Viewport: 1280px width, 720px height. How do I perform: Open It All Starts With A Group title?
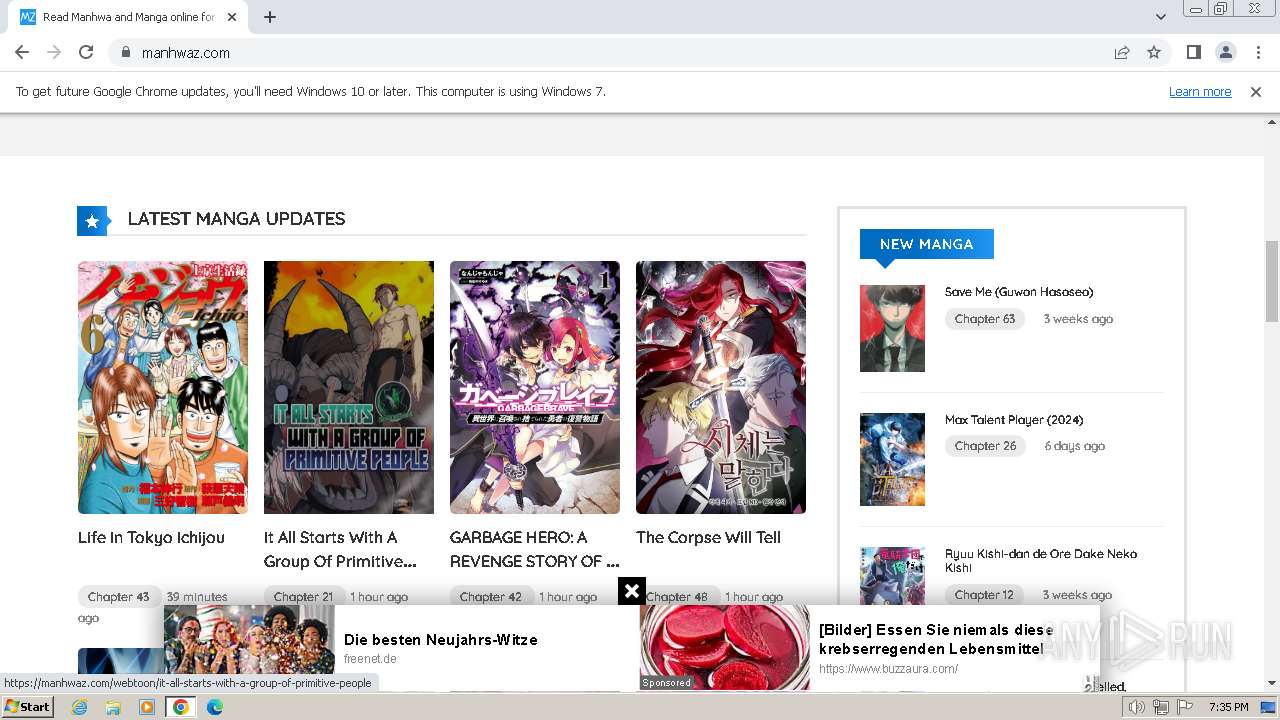tap(340, 549)
